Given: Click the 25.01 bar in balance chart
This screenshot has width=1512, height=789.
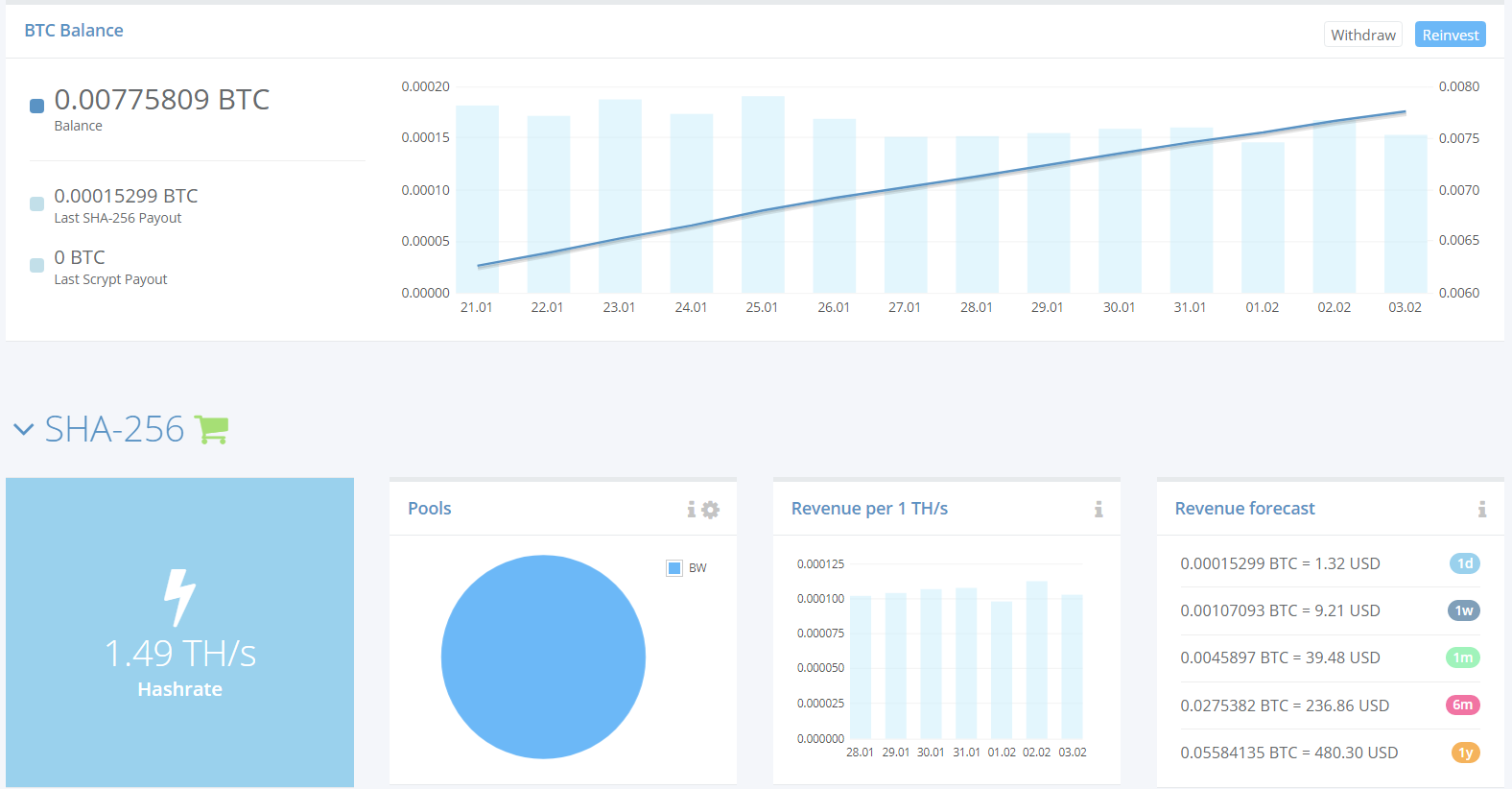Looking at the screenshot, I should [763, 195].
